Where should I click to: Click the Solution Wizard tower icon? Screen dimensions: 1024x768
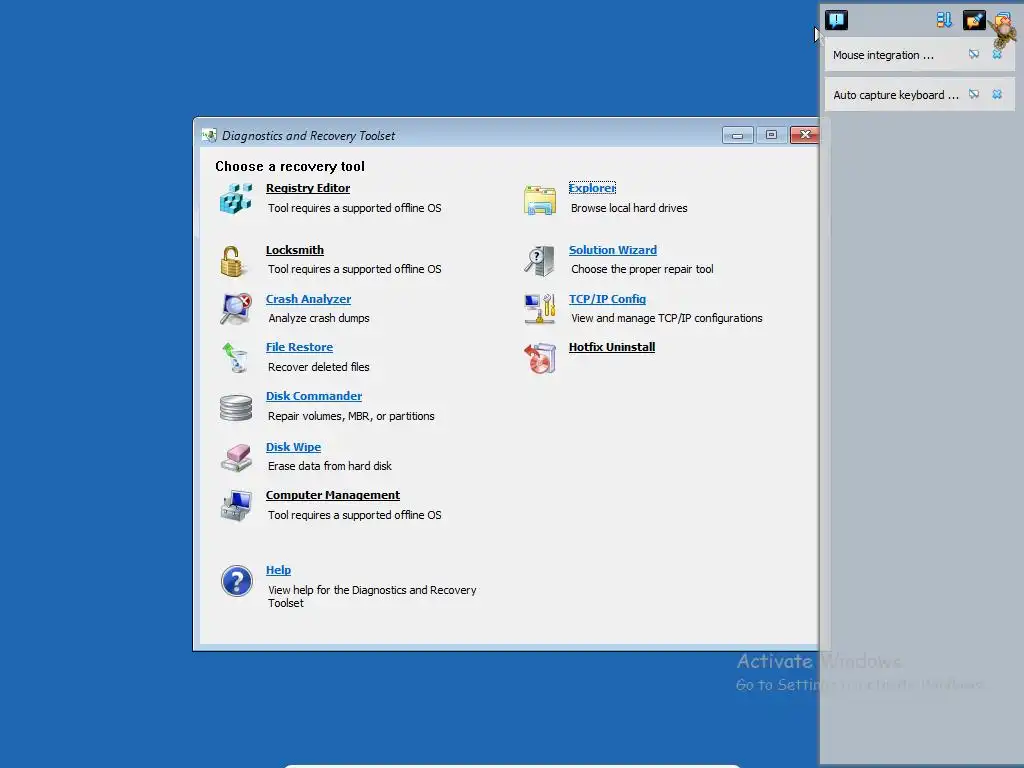tap(539, 261)
